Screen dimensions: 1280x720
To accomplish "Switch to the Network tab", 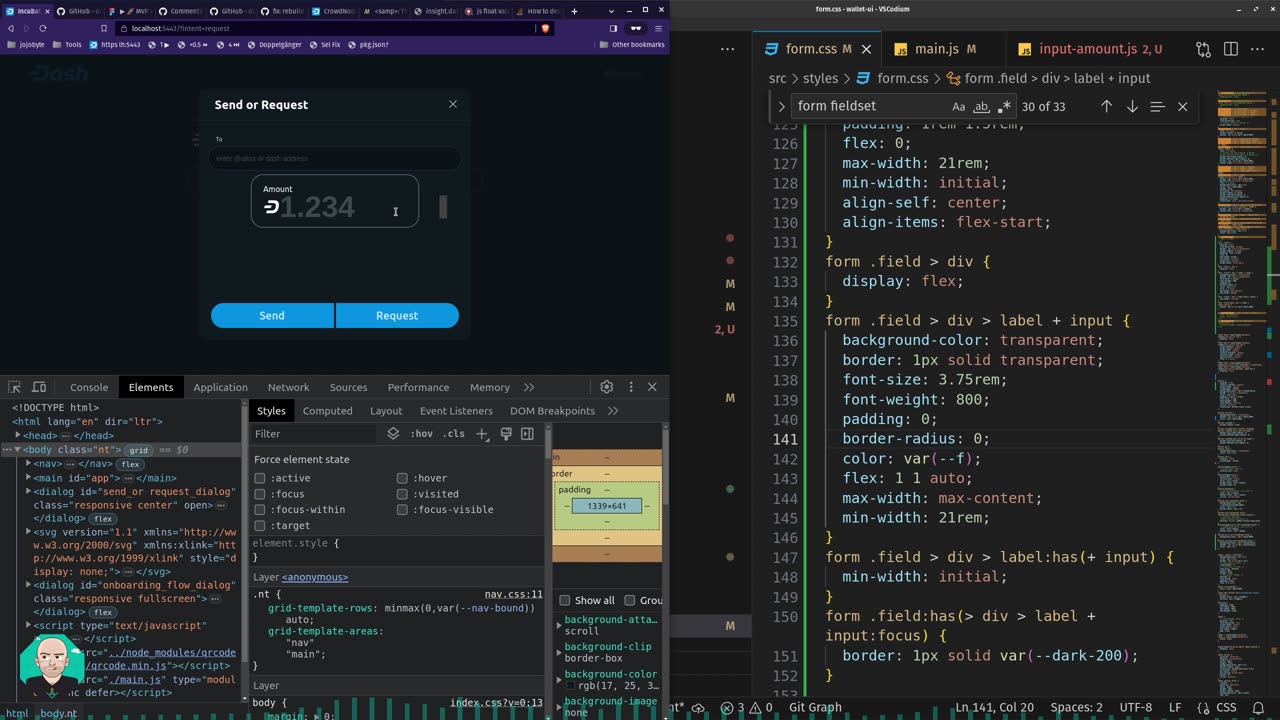I will coord(288,387).
